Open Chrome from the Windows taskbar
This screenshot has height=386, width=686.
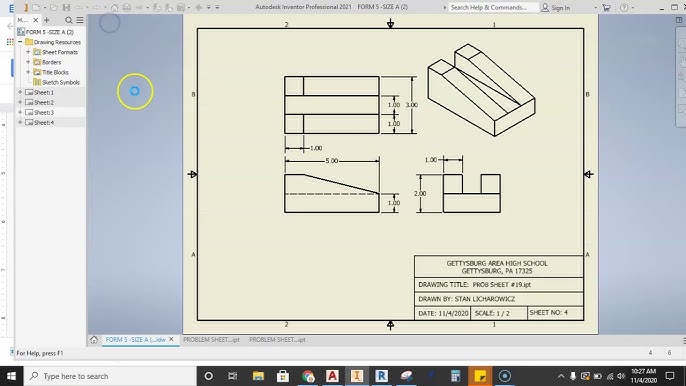point(308,376)
